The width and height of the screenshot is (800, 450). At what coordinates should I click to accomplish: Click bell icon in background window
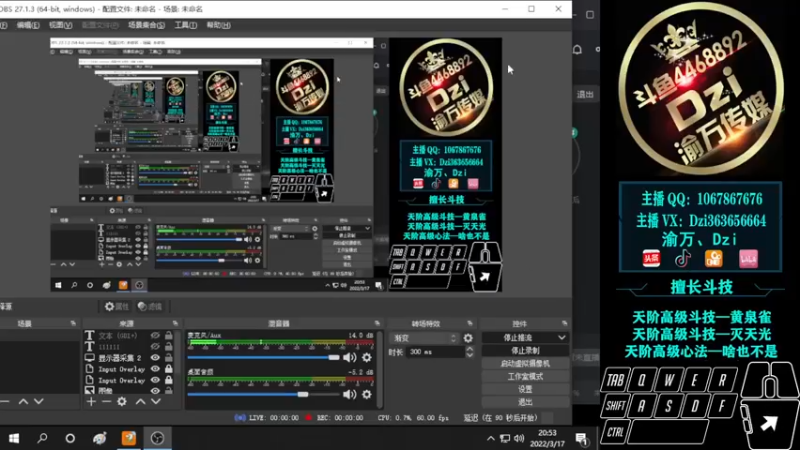[x=578, y=49]
